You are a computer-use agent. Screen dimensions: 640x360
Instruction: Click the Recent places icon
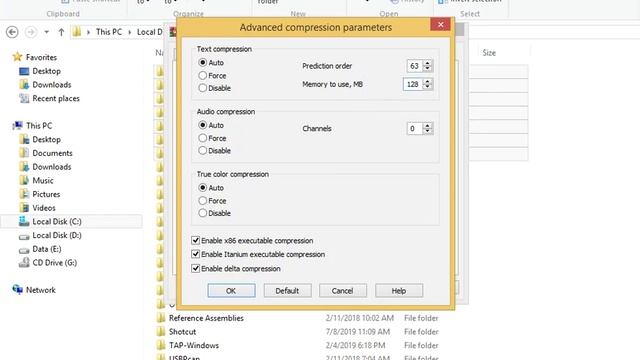click(x=24, y=98)
